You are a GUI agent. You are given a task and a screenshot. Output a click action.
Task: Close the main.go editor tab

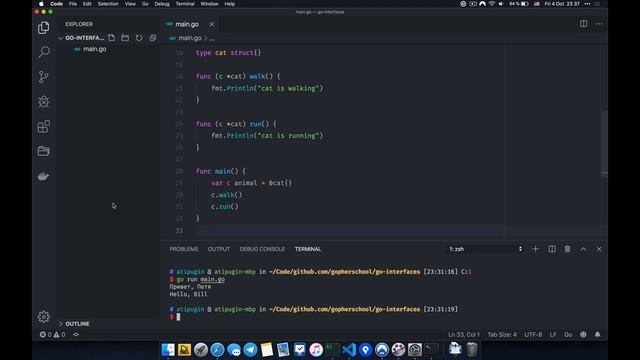pos(212,24)
